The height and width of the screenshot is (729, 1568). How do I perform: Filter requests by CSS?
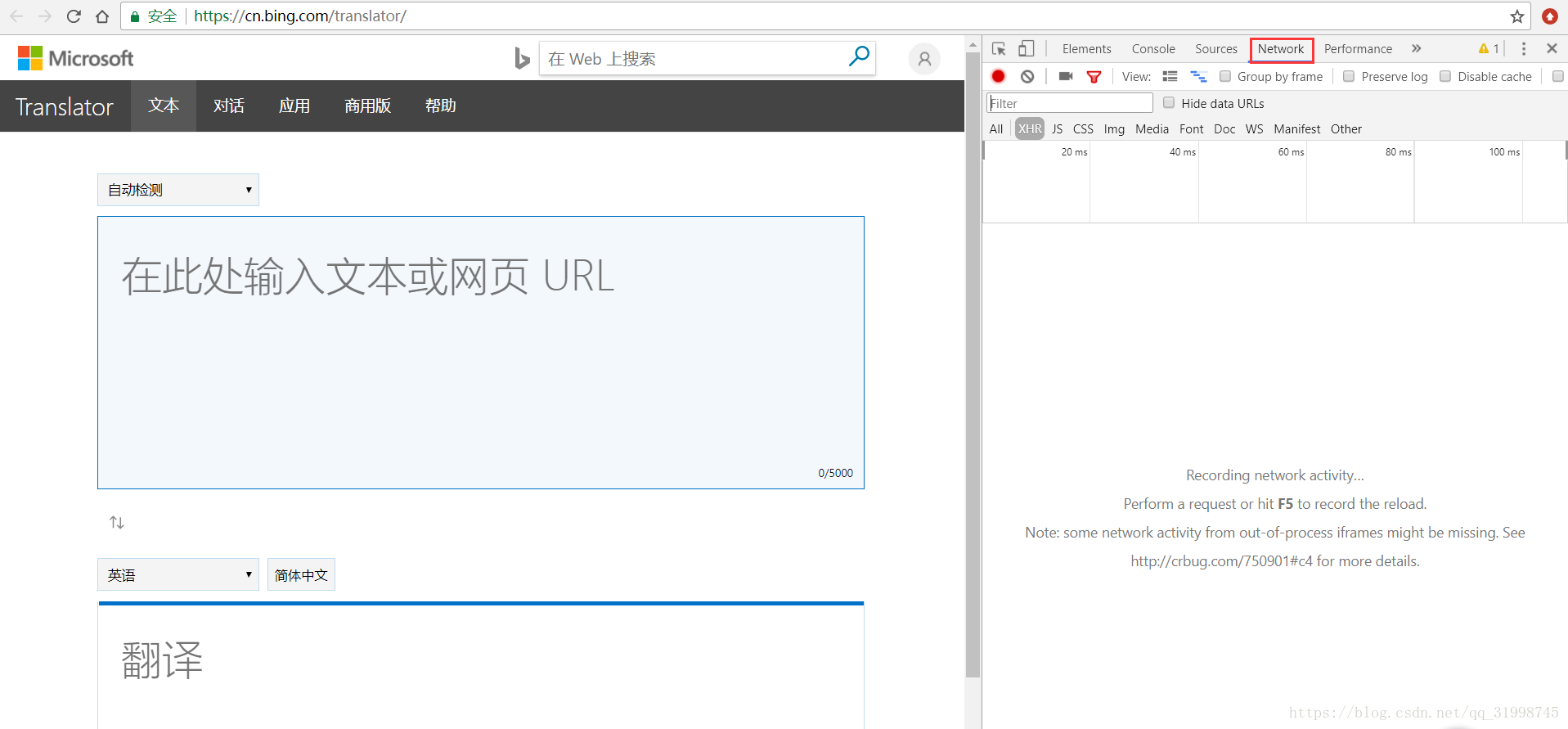click(x=1083, y=129)
